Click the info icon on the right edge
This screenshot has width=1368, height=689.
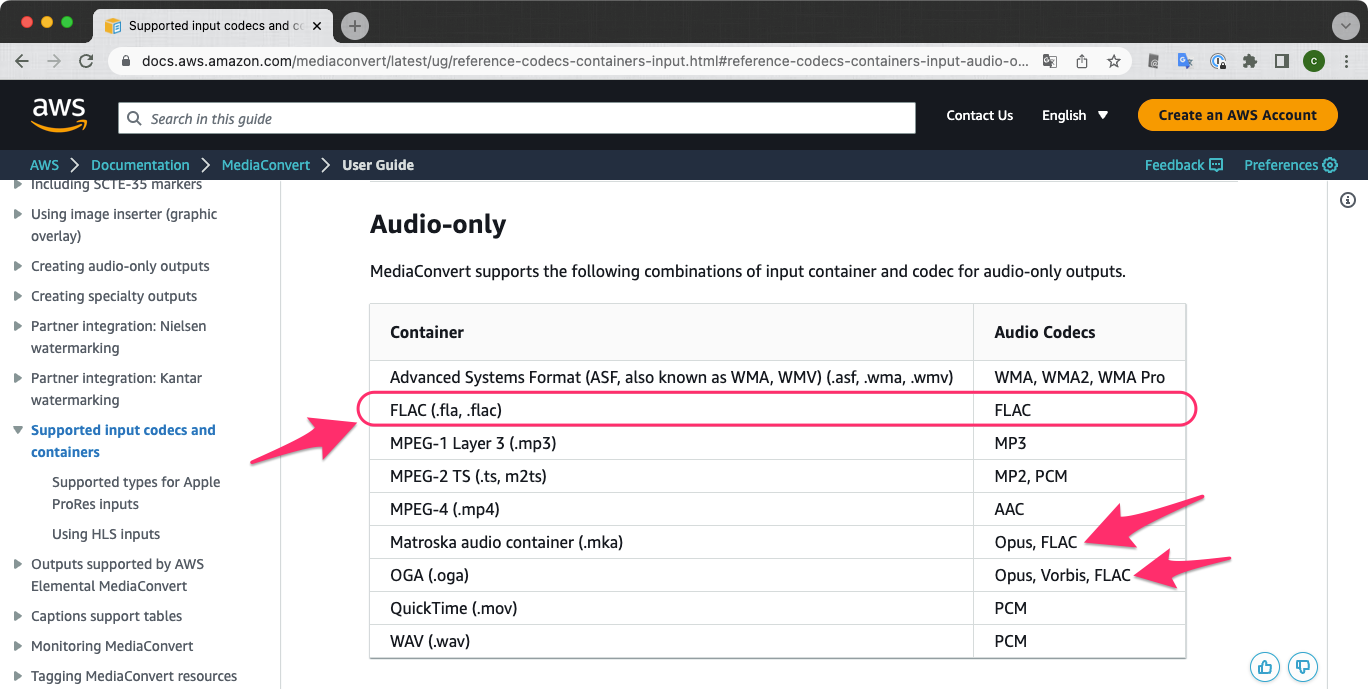pyautogui.click(x=1347, y=200)
